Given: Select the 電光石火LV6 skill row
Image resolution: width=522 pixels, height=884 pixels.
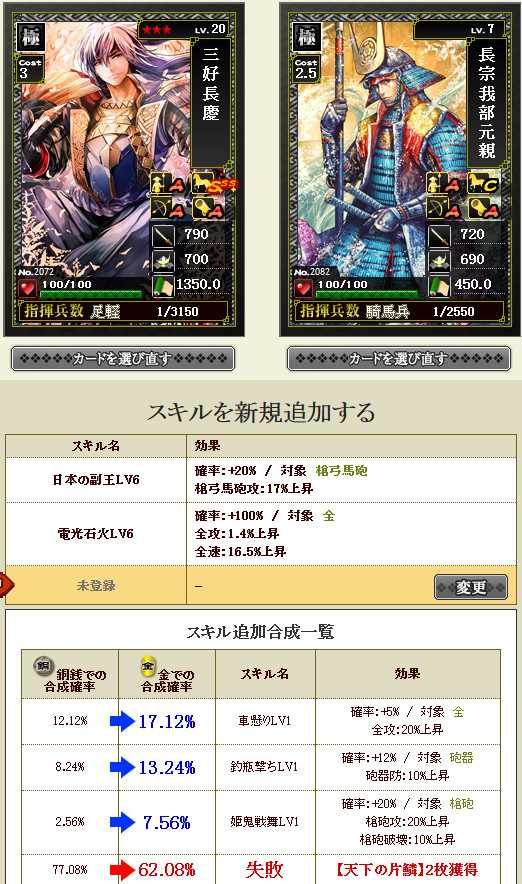Looking at the screenshot, I should click(x=261, y=534).
